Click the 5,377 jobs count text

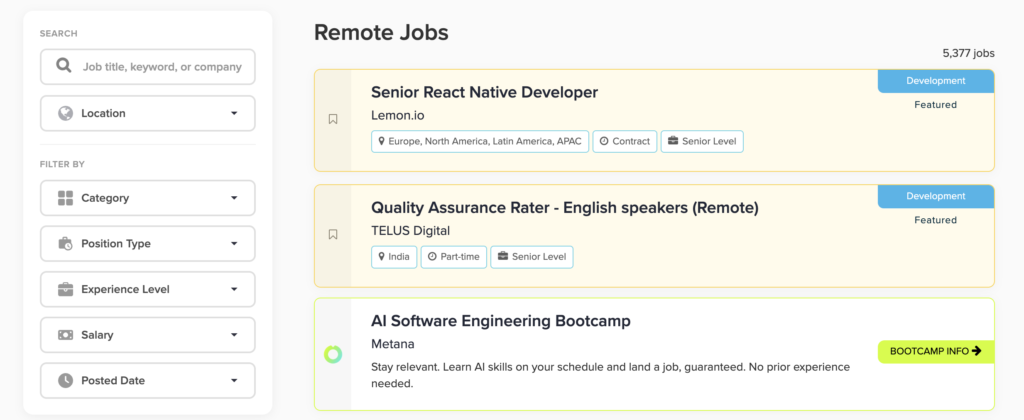pos(968,54)
